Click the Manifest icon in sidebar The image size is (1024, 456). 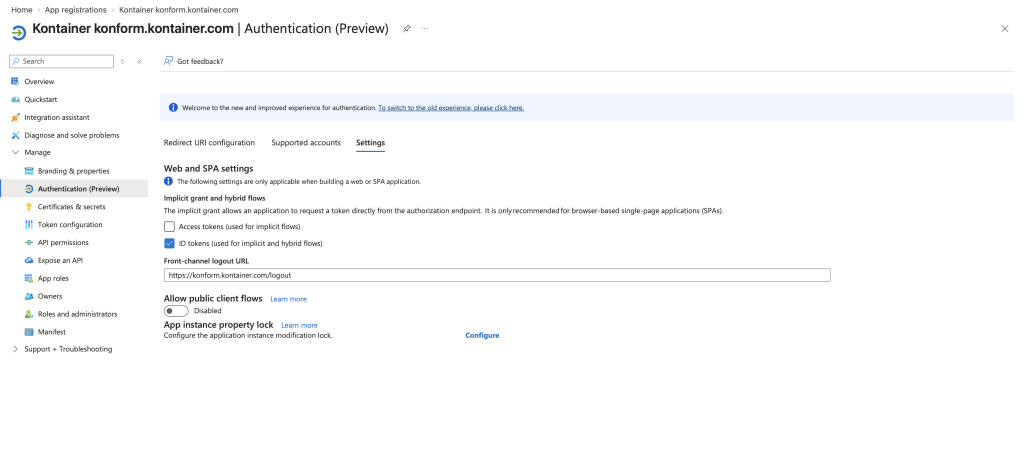29,332
